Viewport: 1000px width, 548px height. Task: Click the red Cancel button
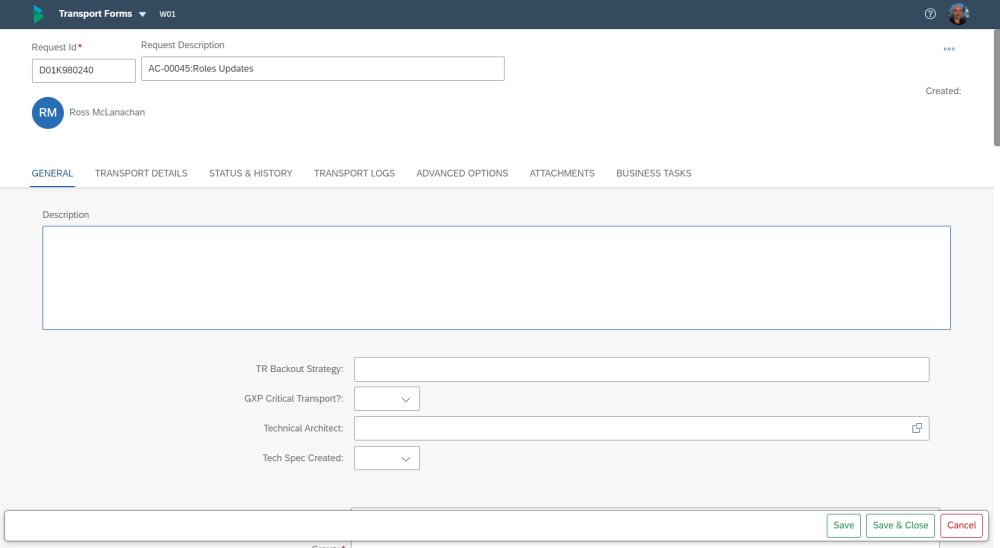[x=961, y=526]
